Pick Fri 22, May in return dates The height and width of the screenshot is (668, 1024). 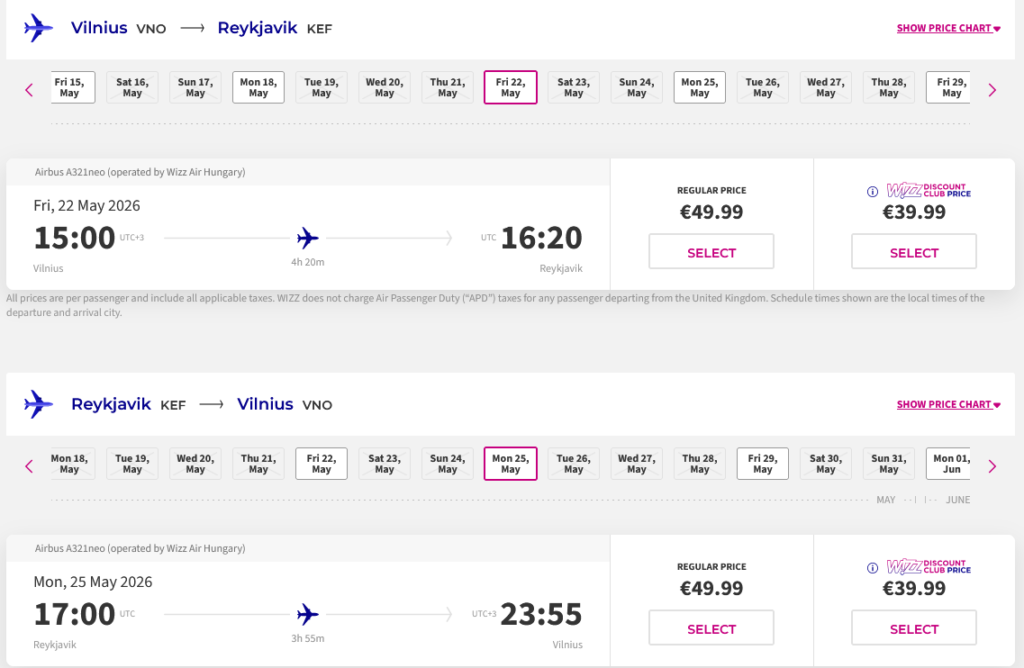321,464
